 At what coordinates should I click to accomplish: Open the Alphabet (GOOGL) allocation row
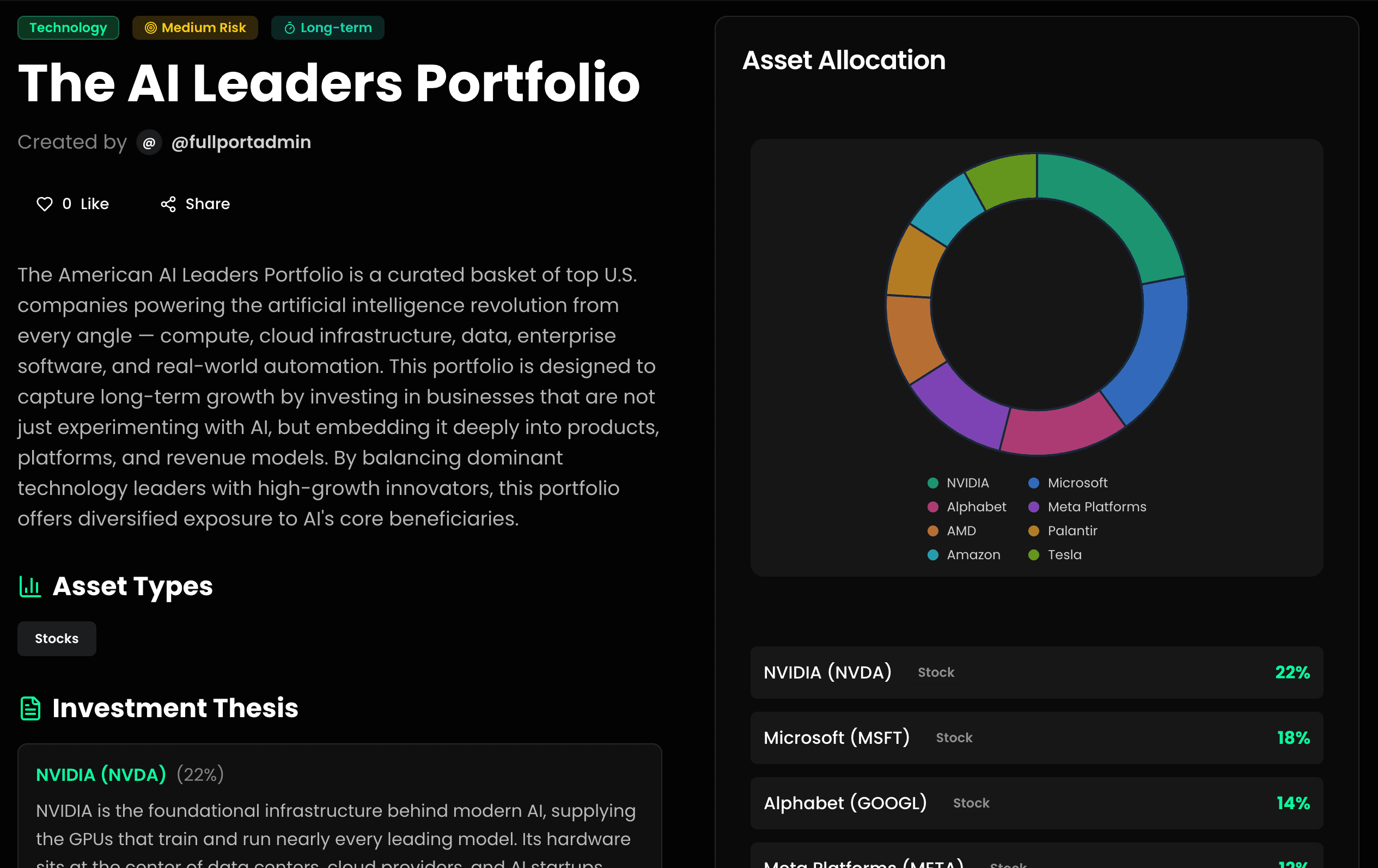click(1036, 803)
